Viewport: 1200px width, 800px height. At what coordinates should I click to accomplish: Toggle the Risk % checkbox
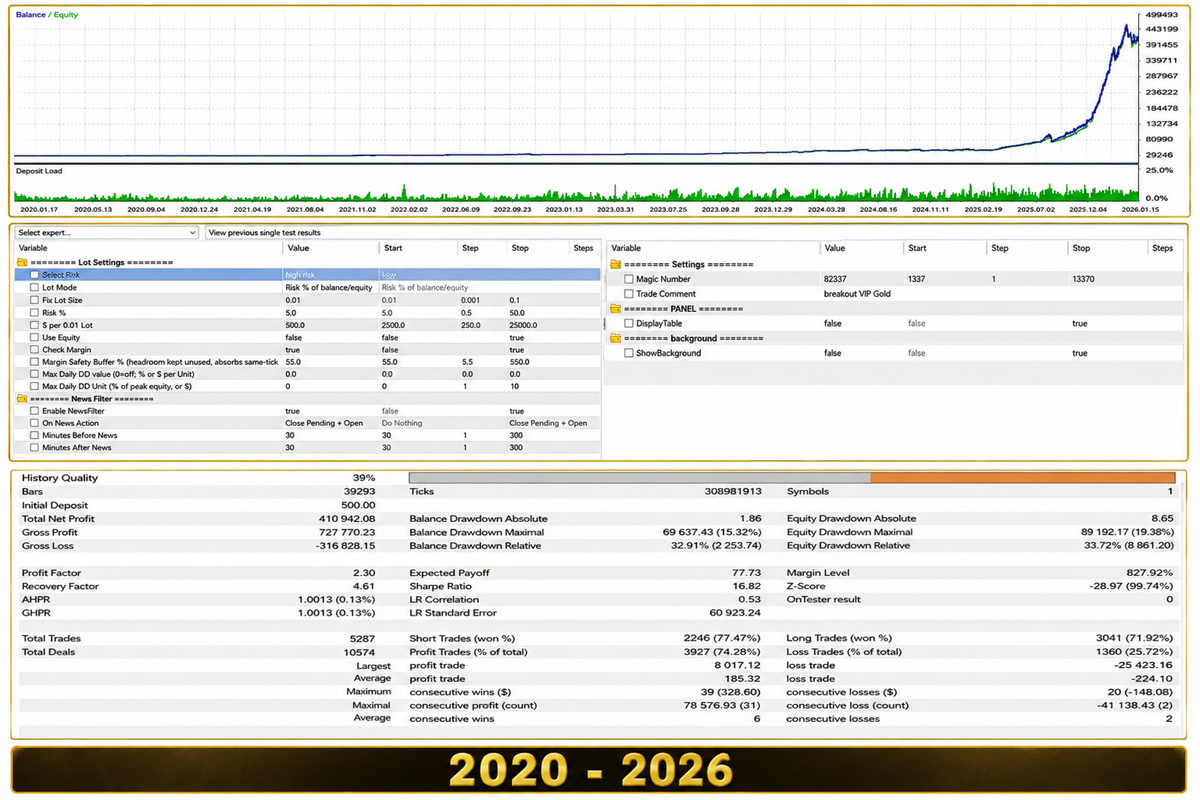(35, 312)
